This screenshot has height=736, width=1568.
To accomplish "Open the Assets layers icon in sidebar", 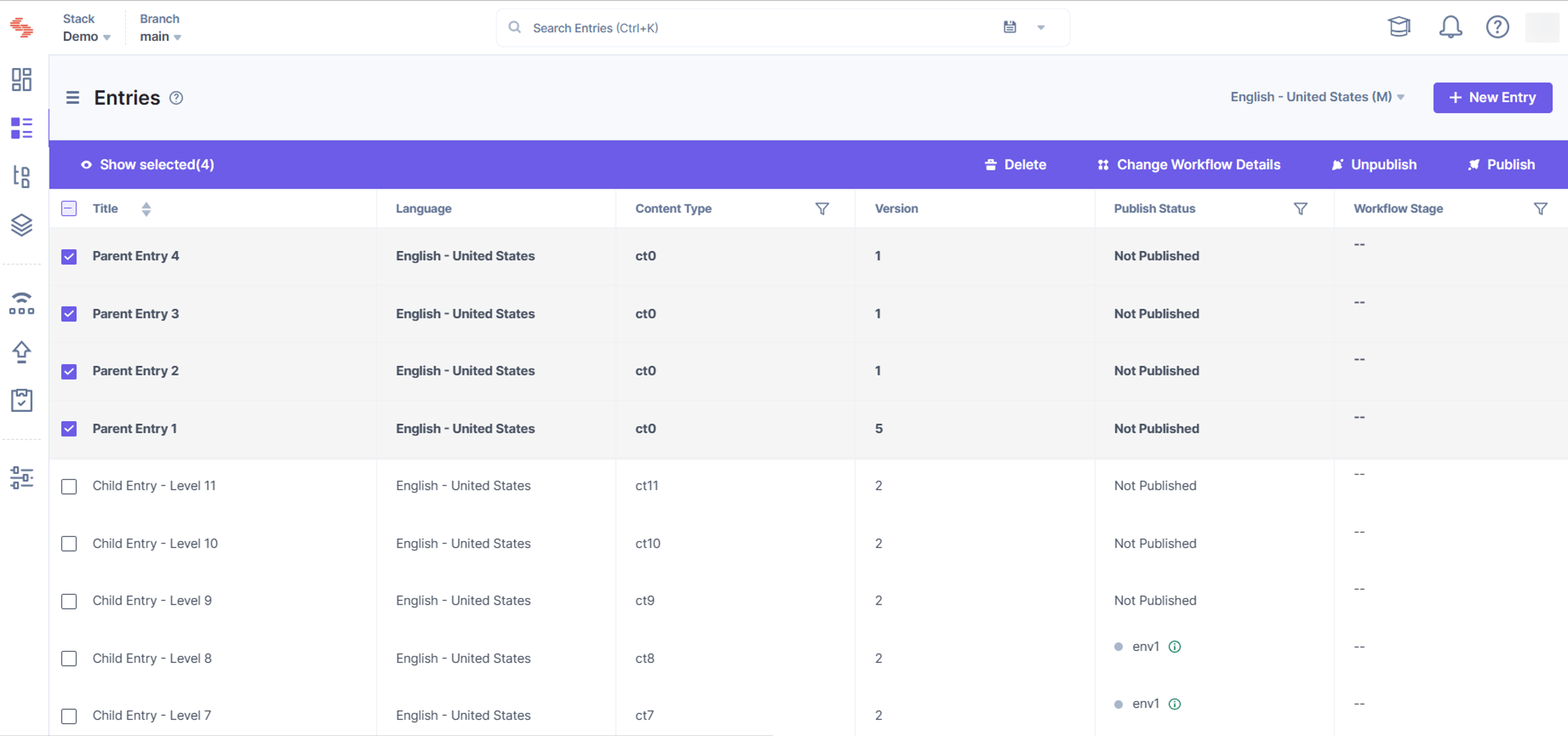I will pyautogui.click(x=21, y=225).
